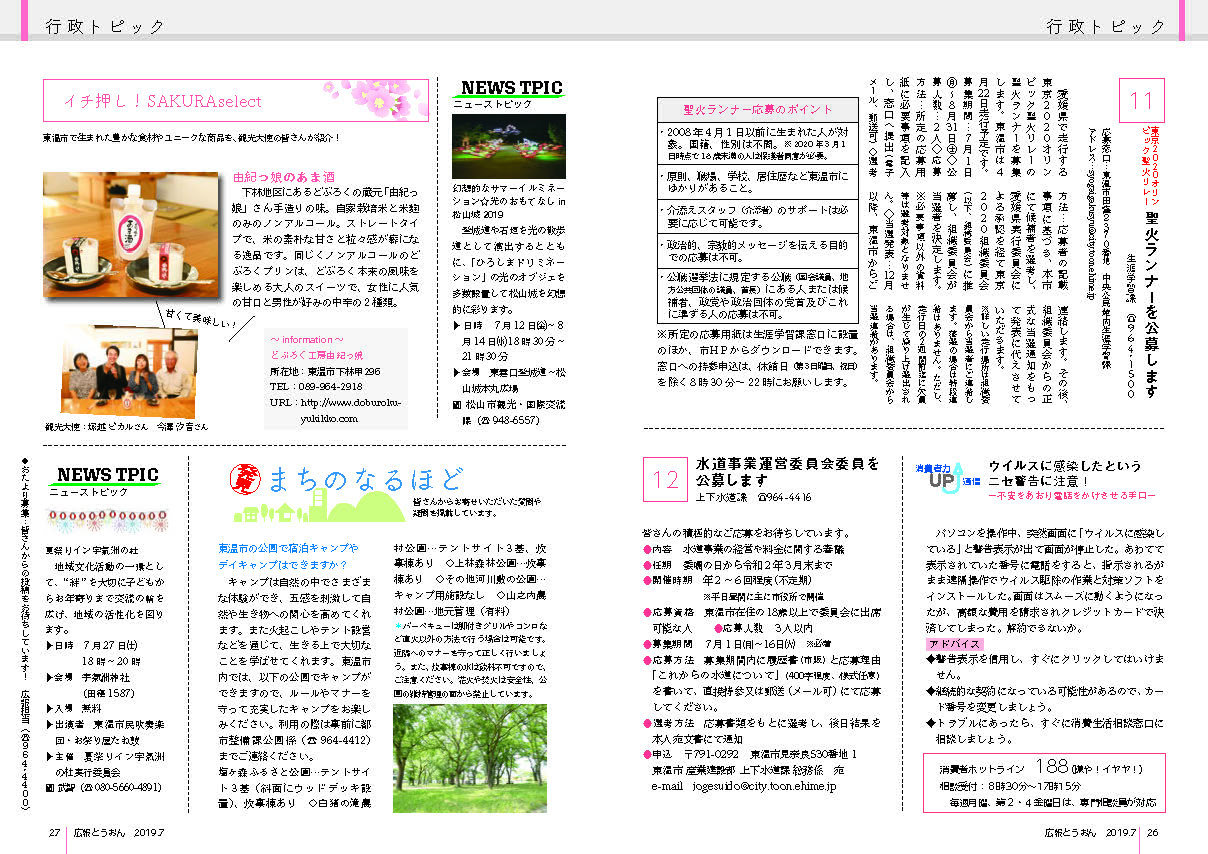
Task: Click the NEWS TPIC logo above the illumination photo
Action: [x=510, y=87]
